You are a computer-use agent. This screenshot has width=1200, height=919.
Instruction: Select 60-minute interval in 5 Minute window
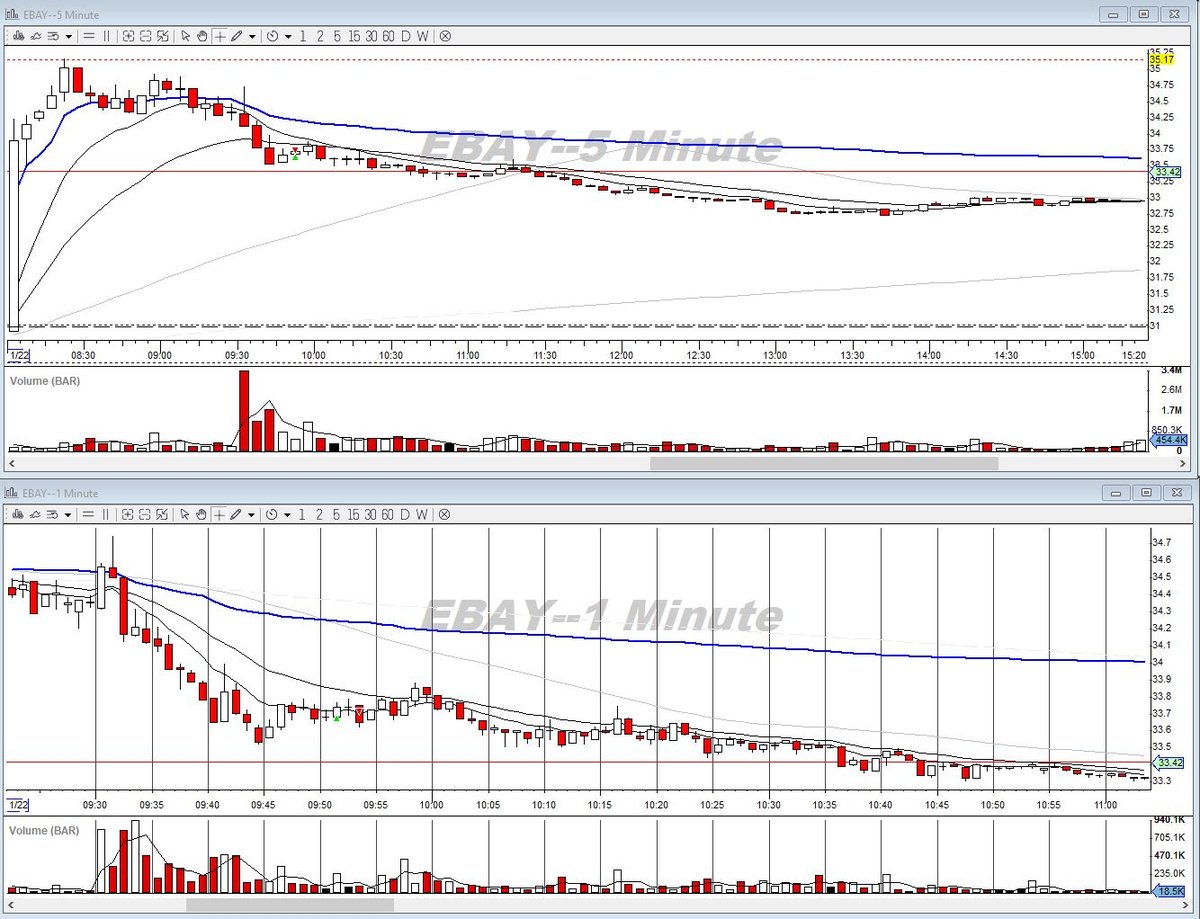pyautogui.click(x=388, y=35)
